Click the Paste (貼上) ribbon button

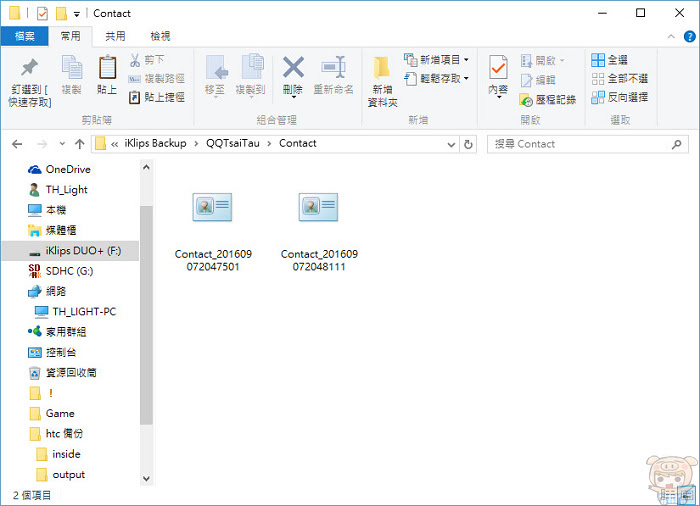pos(107,75)
